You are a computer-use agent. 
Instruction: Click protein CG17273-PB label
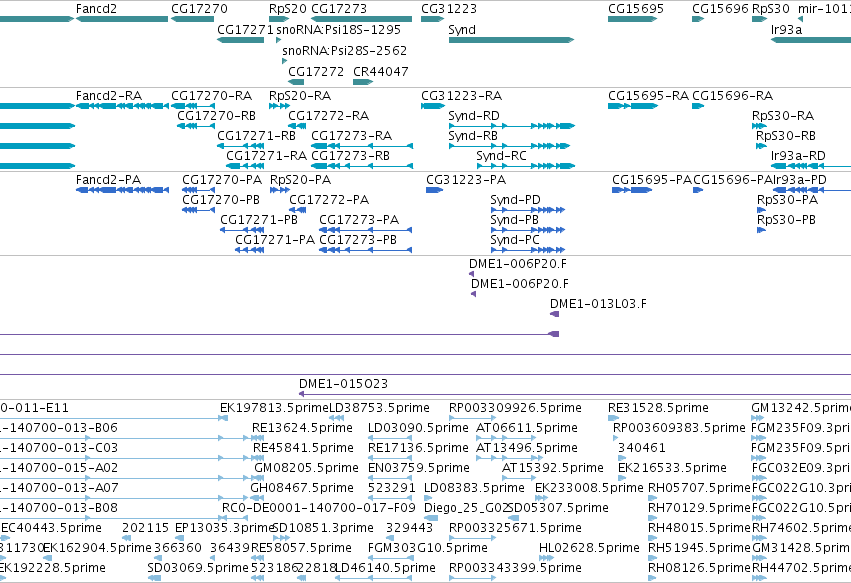(x=358, y=240)
